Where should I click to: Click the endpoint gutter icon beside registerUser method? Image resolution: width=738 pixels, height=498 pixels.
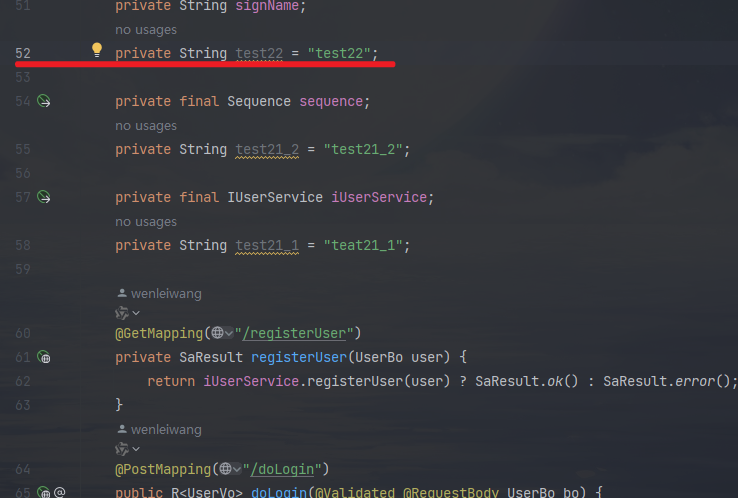tap(44, 357)
